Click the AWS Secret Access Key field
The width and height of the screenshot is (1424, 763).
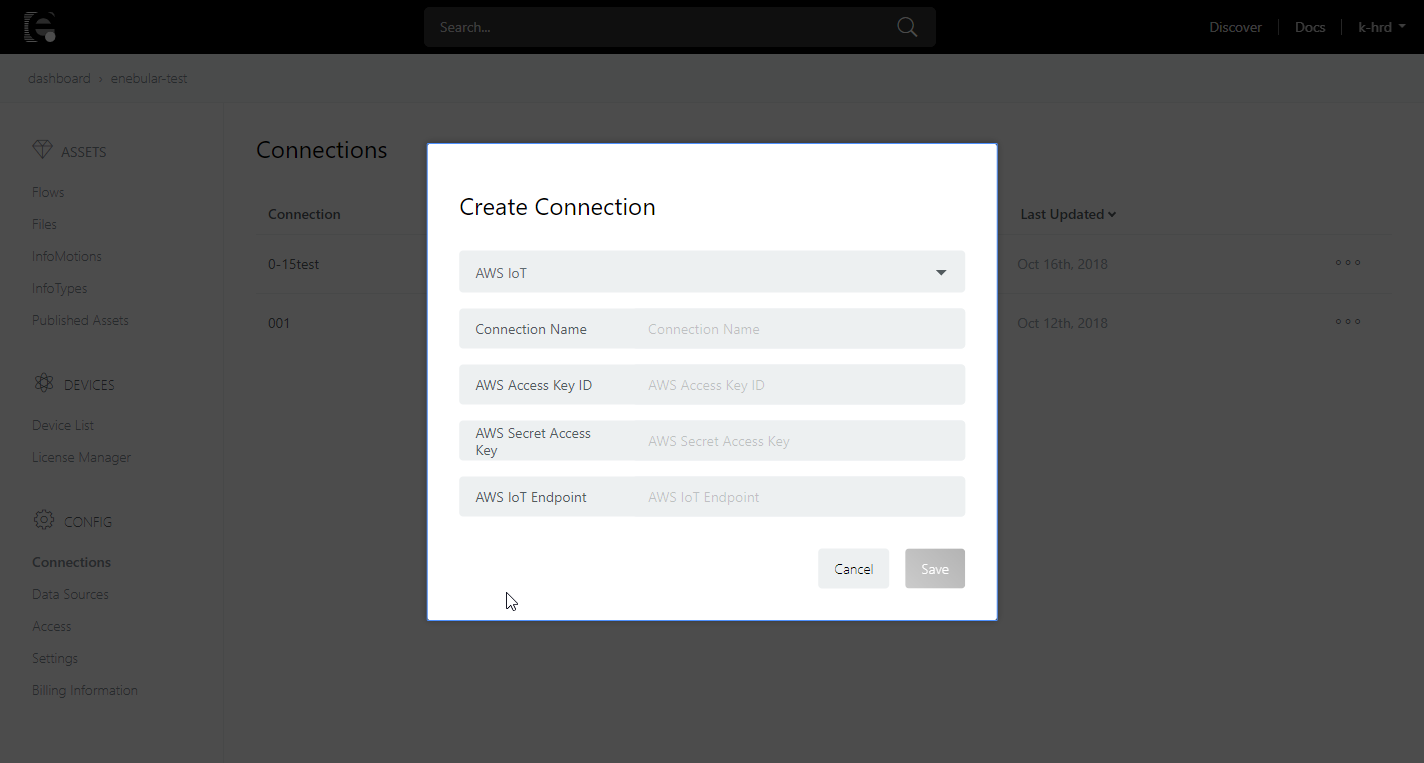pos(800,441)
